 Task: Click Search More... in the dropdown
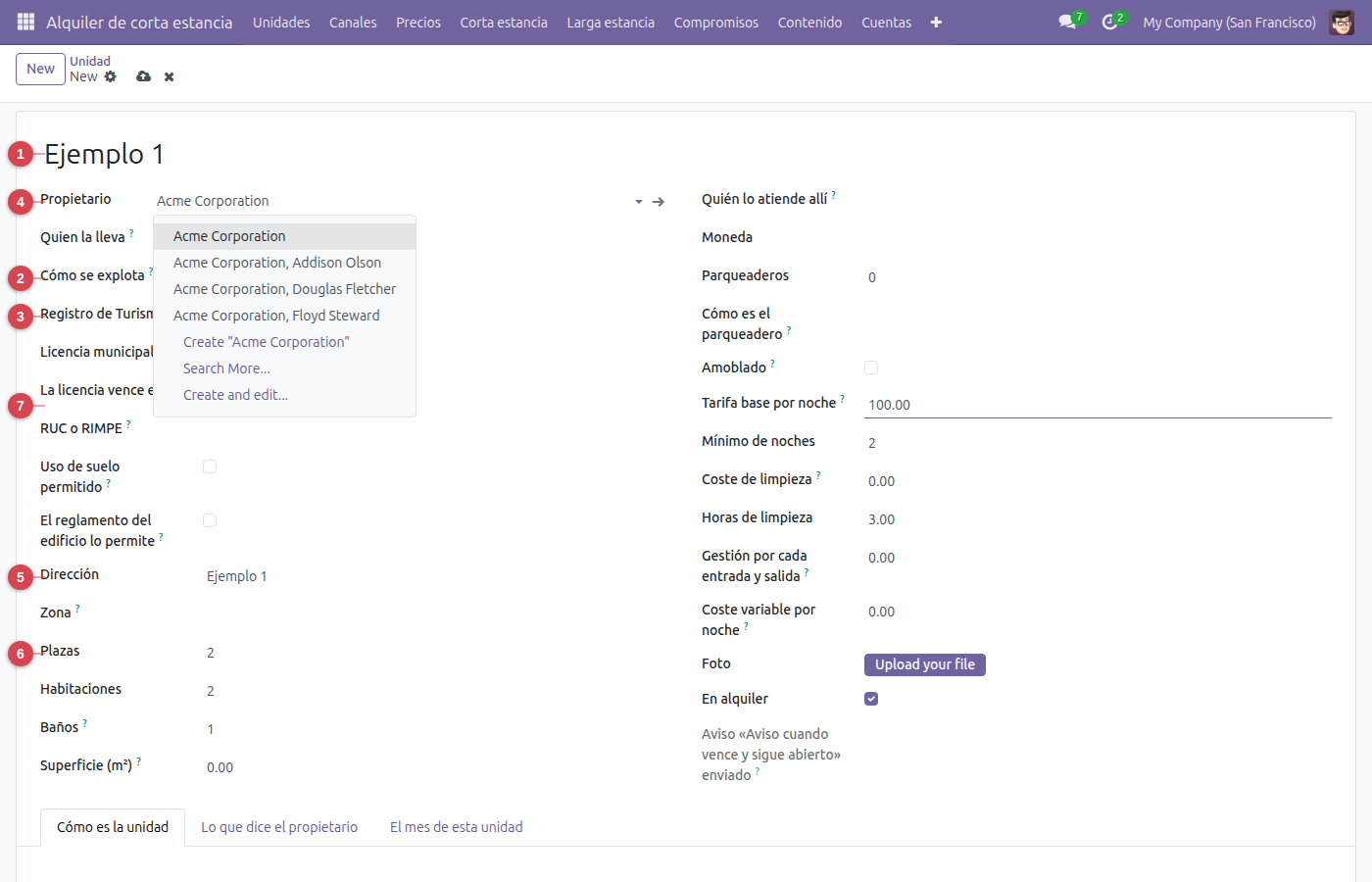[x=285, y=368]
